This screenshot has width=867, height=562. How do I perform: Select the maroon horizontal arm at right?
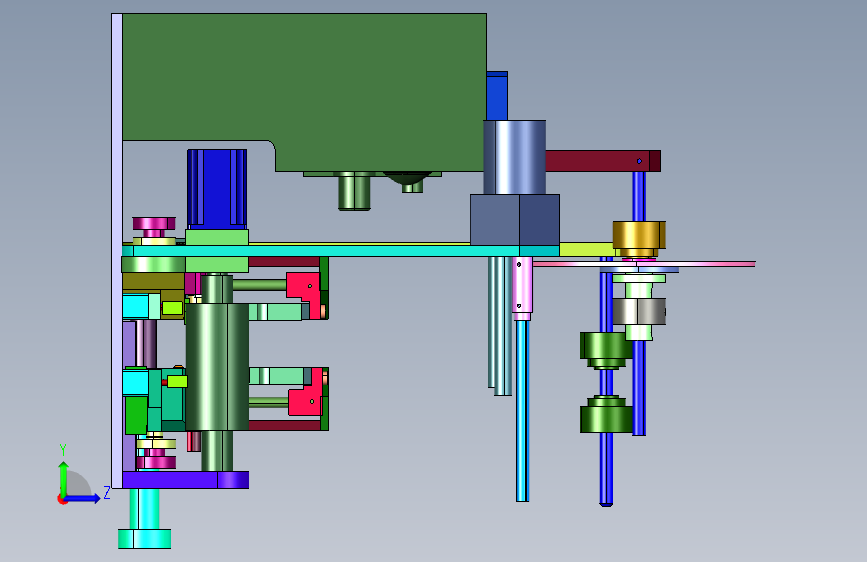tap(603, 161)
